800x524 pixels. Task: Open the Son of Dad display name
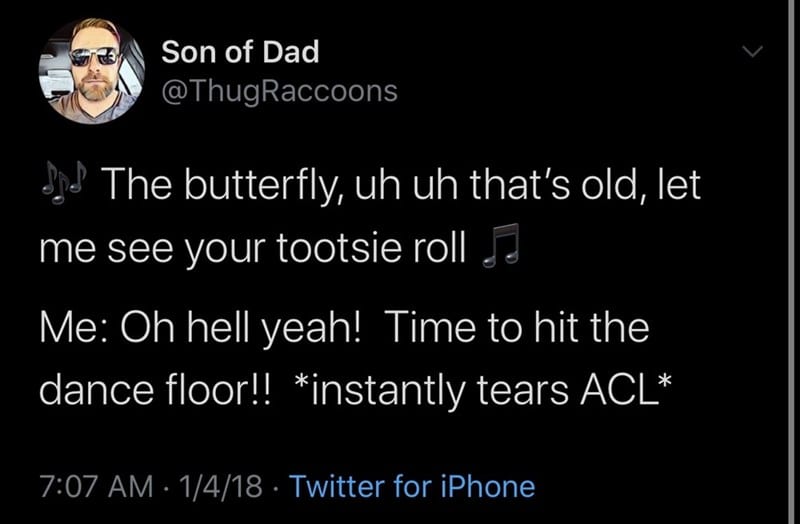(x=240, y=50)
